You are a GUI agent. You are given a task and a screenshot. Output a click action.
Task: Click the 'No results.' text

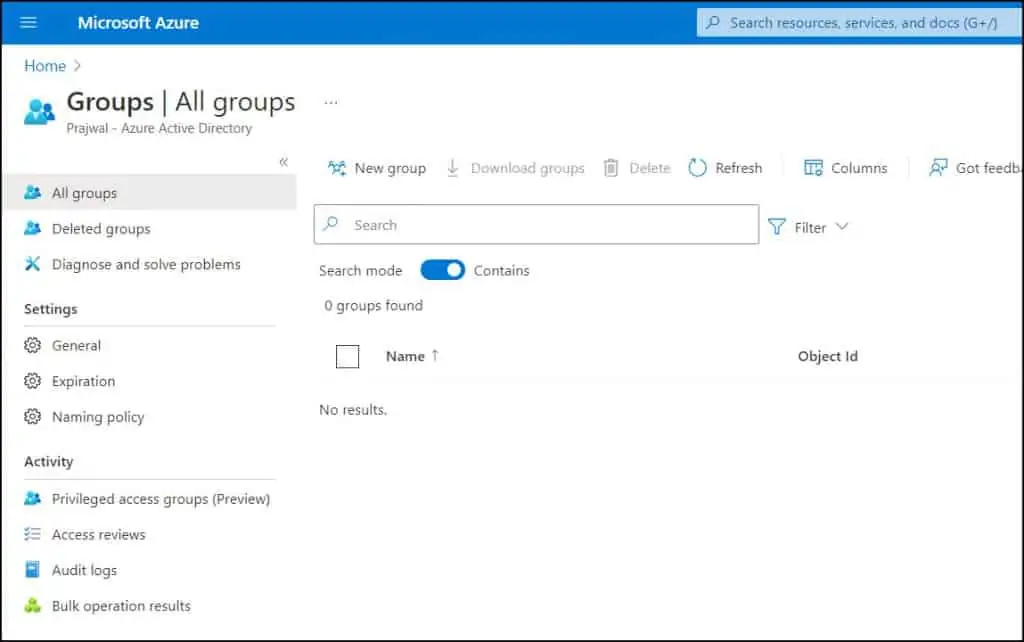click(353, 409)
